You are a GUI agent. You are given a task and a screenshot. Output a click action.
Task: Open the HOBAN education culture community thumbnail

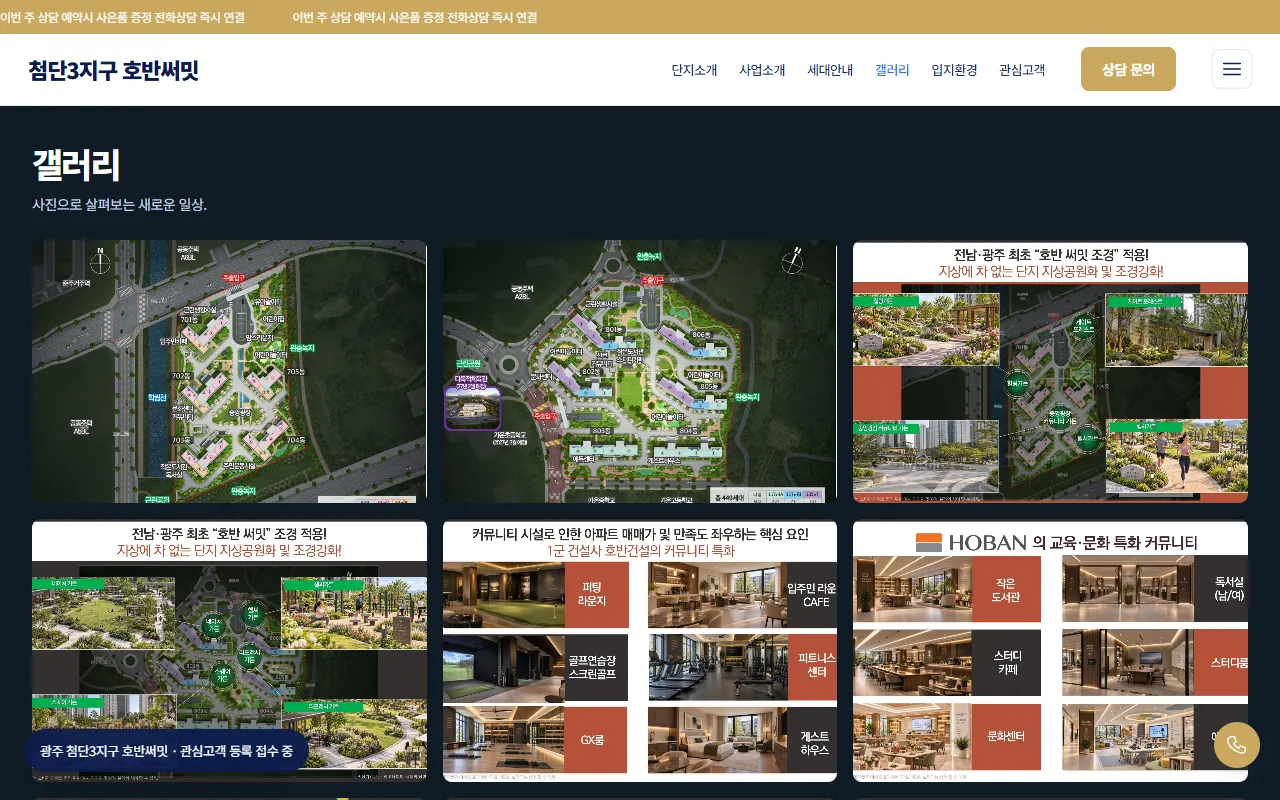(1050, 651)
